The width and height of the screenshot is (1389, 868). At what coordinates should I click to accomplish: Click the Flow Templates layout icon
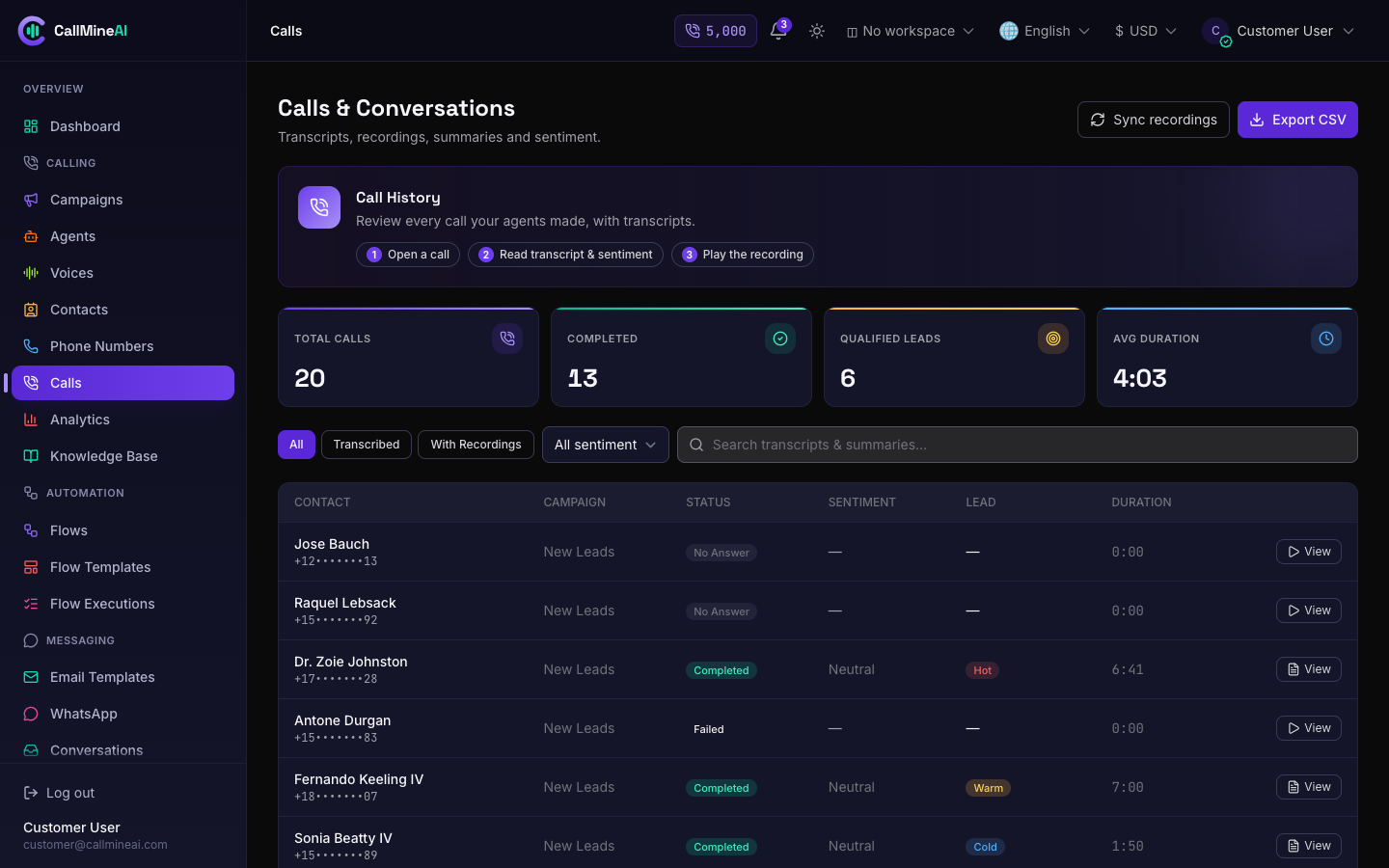(x=31, y=567)
